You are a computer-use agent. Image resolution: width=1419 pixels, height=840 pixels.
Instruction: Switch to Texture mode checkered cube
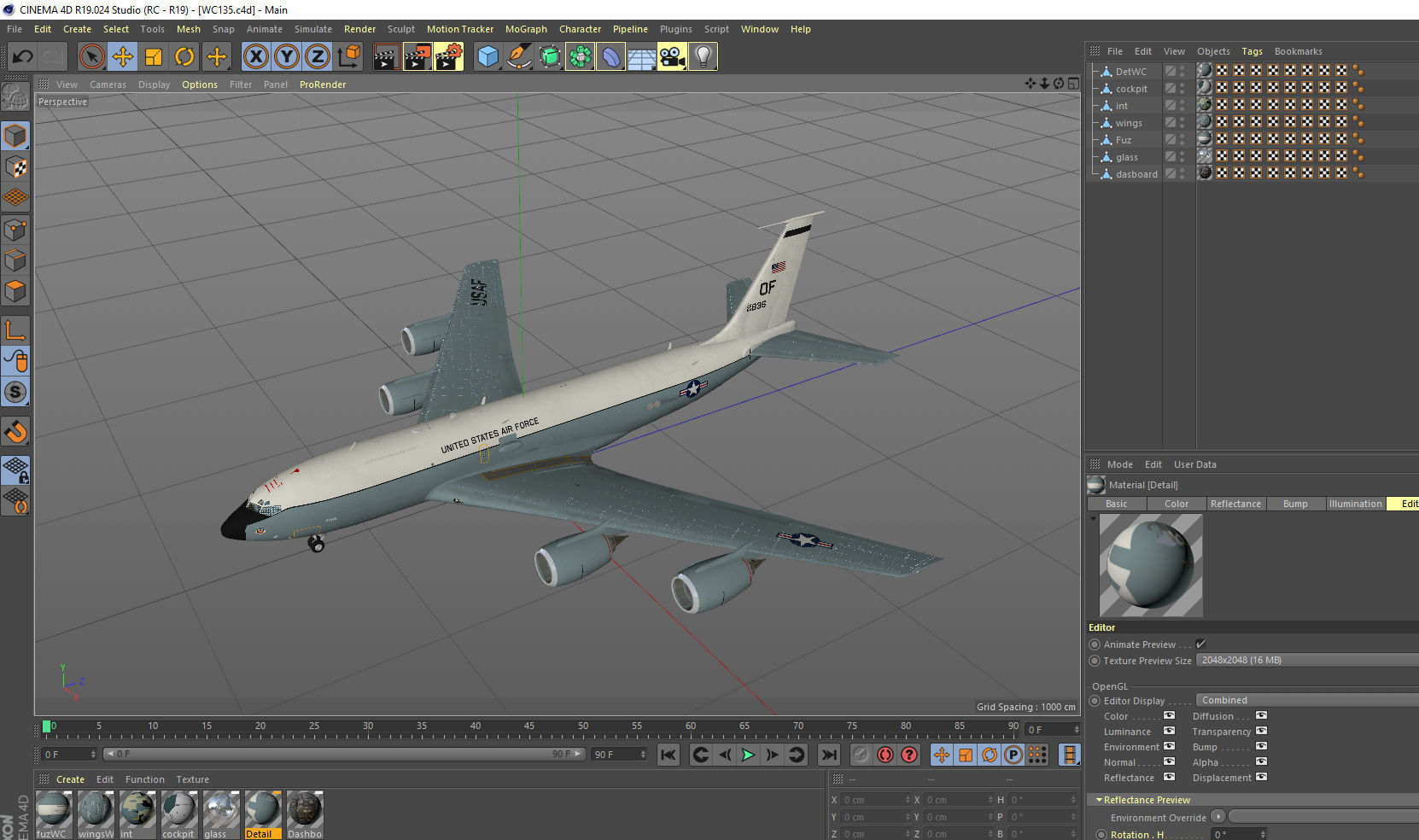click(15, 166)
